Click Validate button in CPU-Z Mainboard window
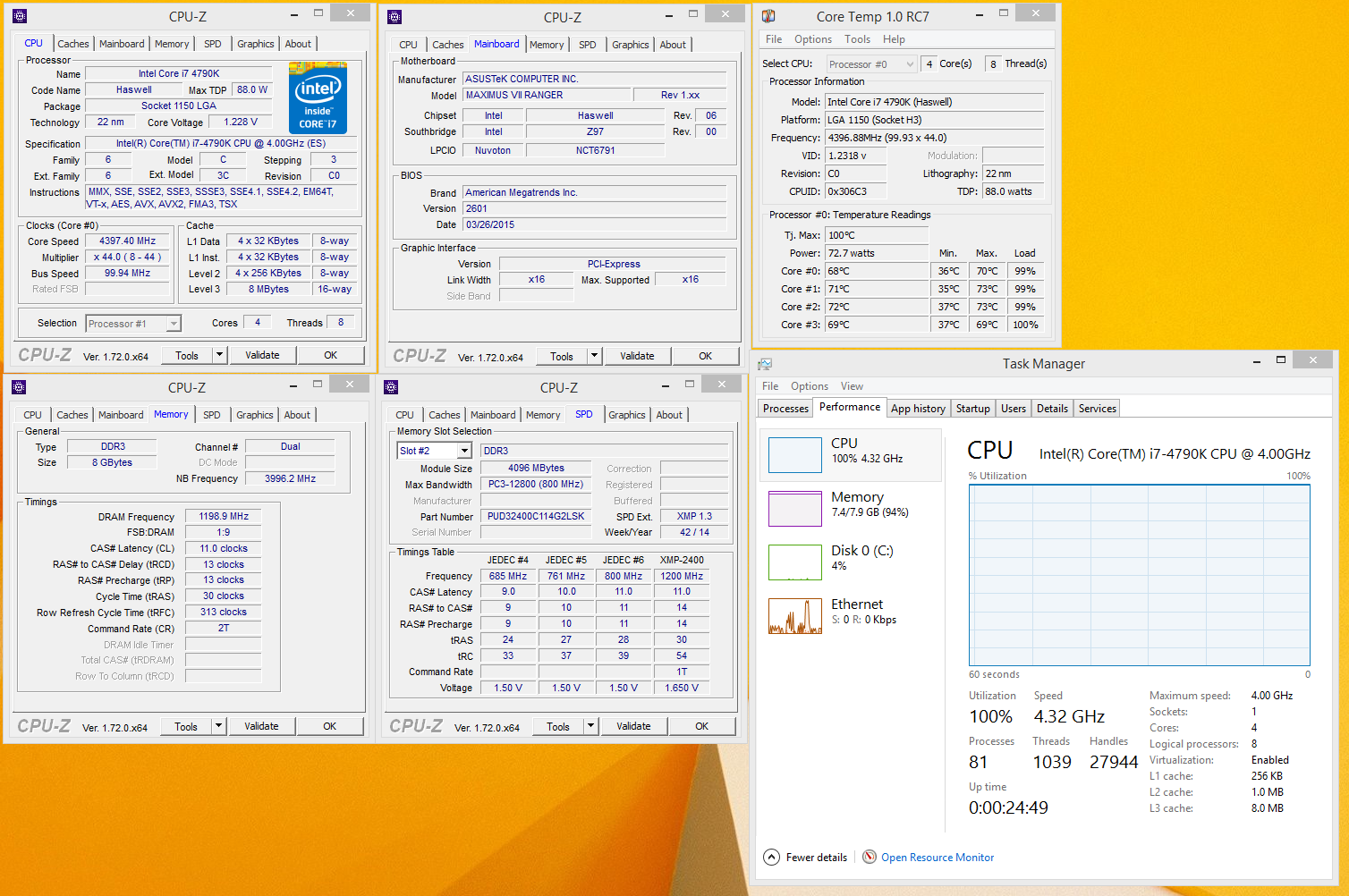 (x=637, y=356)
